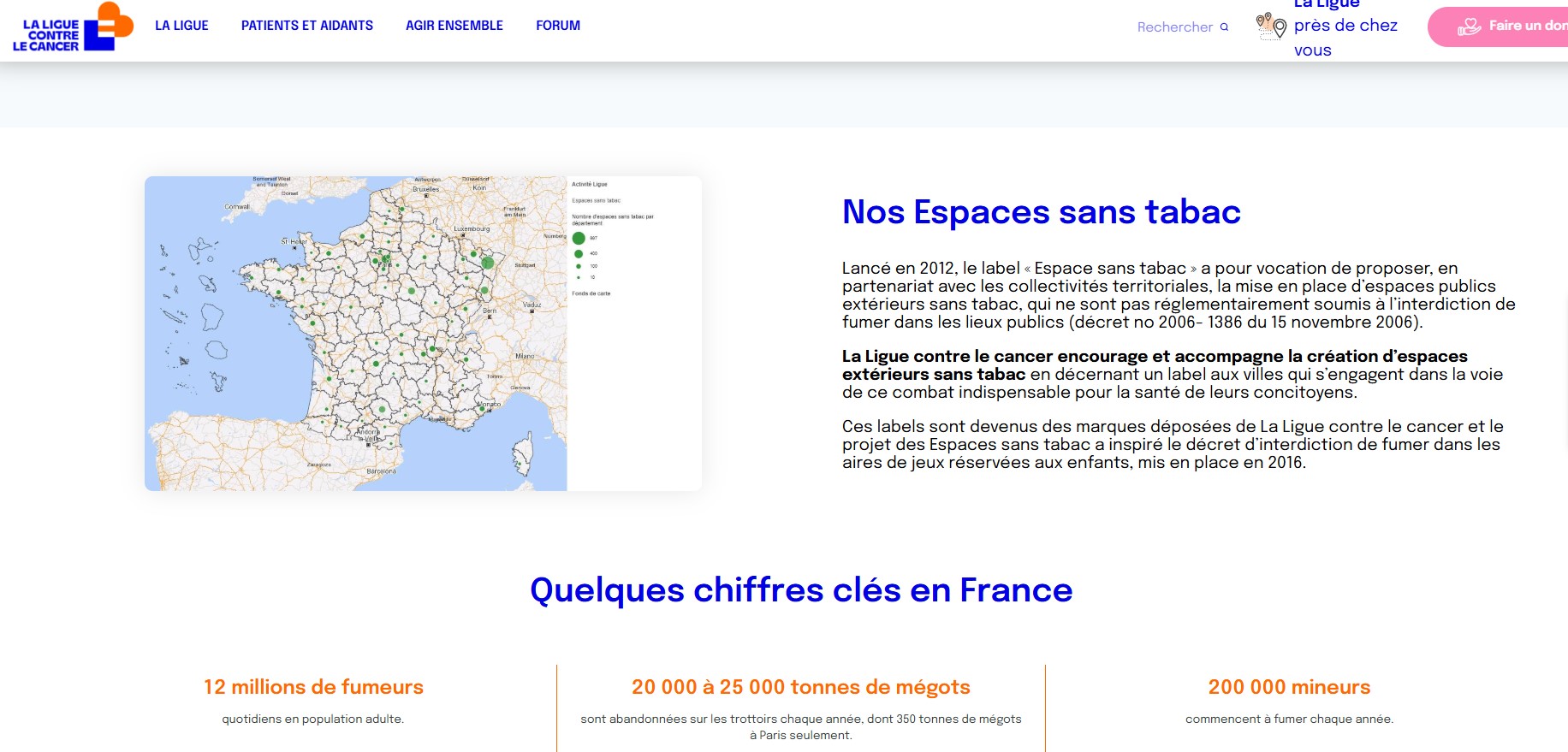Select the 400 legend circle

(x=579, y=253)
